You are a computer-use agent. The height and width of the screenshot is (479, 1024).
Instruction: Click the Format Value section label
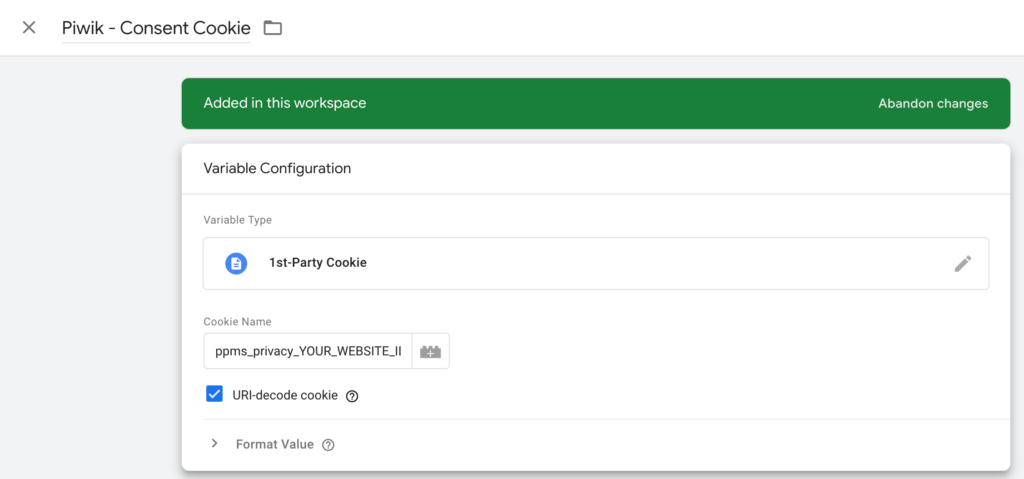click(x=275, y=444)
